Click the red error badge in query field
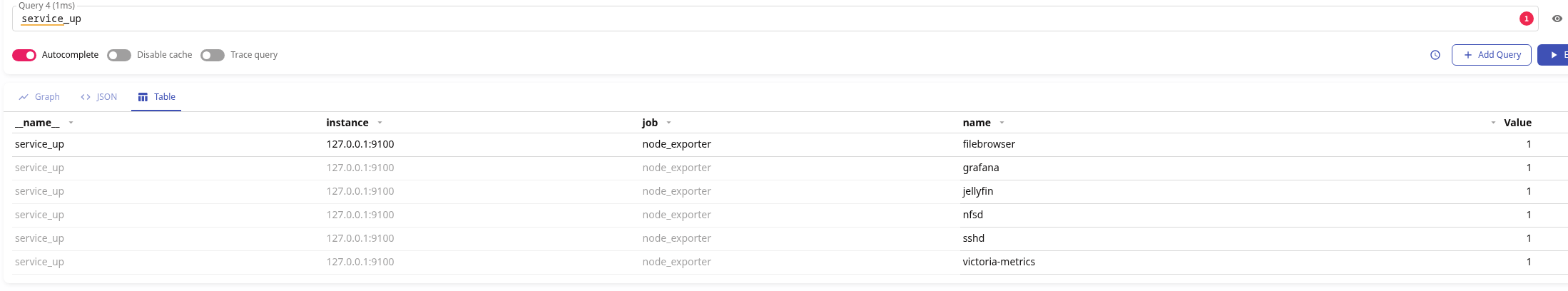Image resolution: width=1568 pixels, height=291 pixels. pos(1526,19)
